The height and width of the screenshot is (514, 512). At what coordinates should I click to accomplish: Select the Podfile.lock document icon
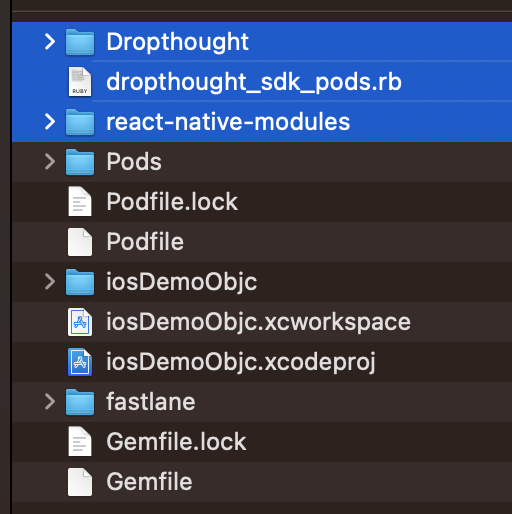[x=80, y=202]
